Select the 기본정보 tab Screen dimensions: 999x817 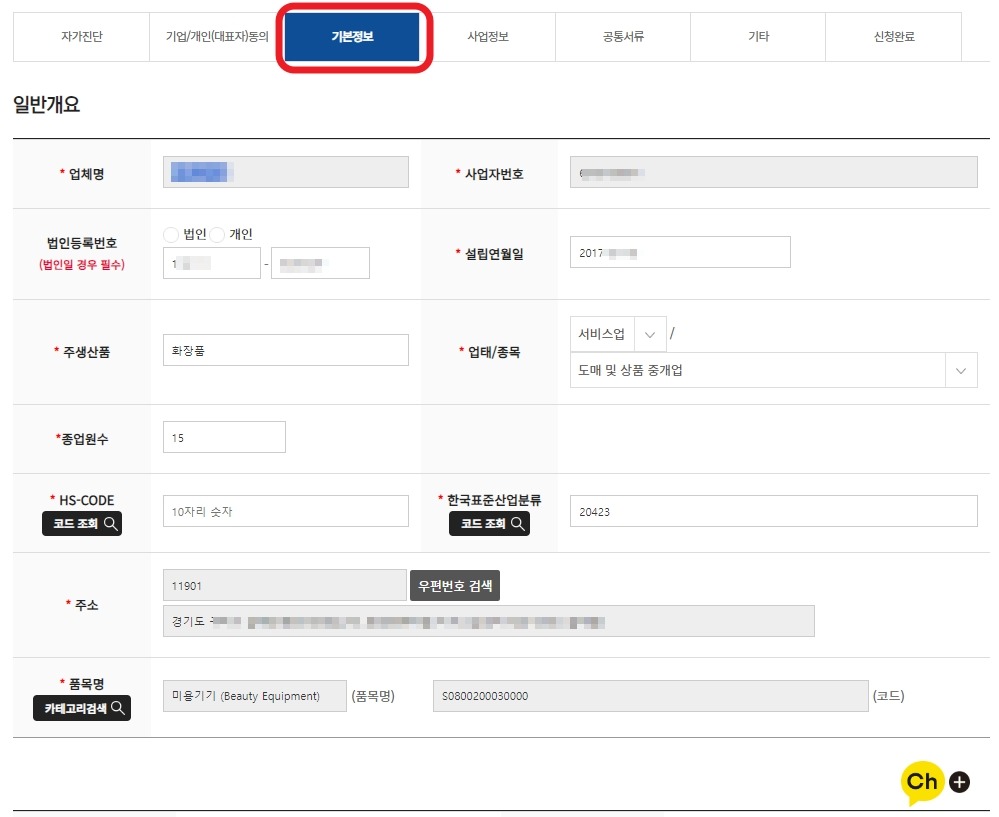[352, 37]
